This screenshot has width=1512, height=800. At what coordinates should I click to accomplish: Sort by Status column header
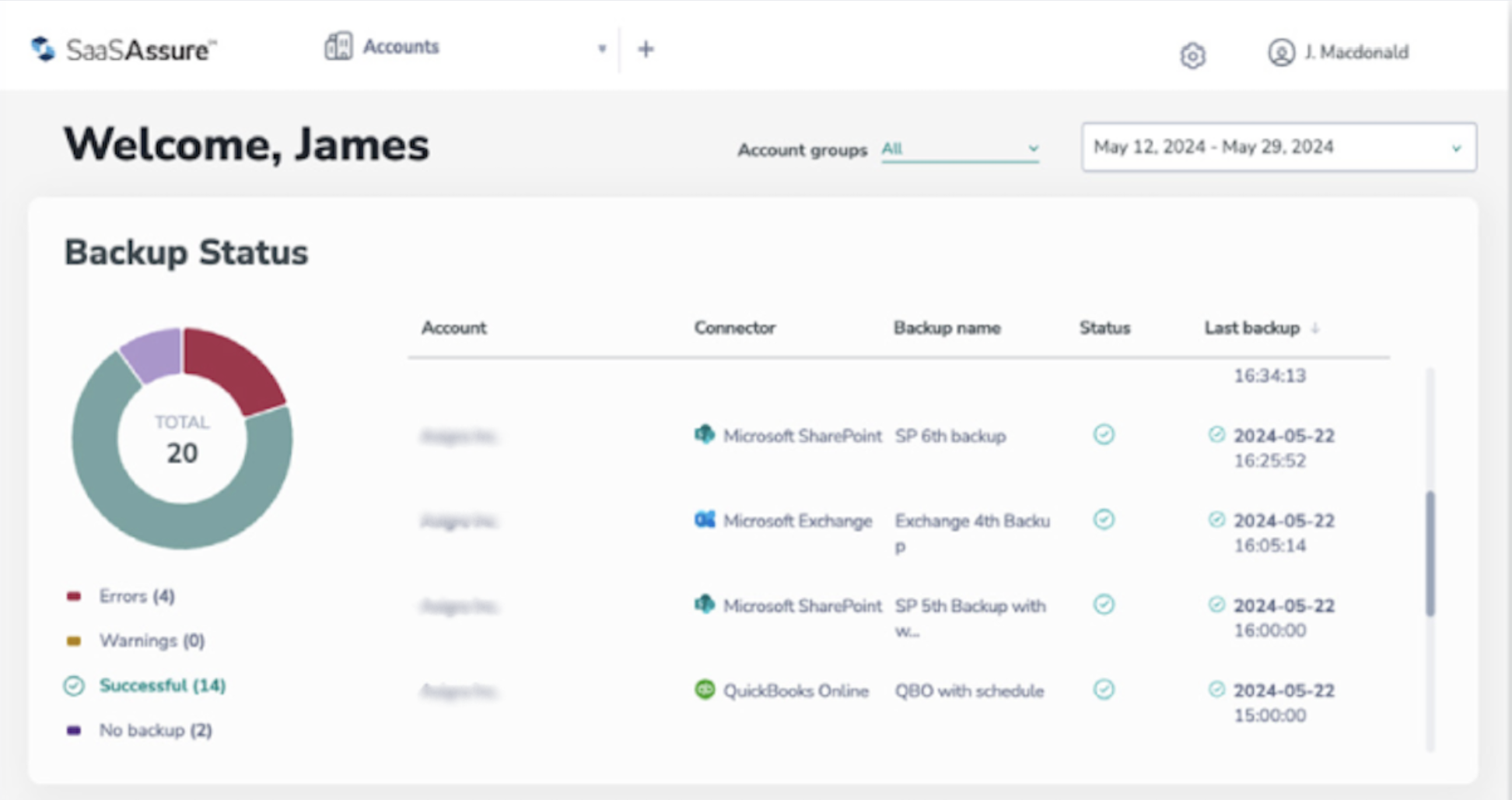(x=1104, y=328)
